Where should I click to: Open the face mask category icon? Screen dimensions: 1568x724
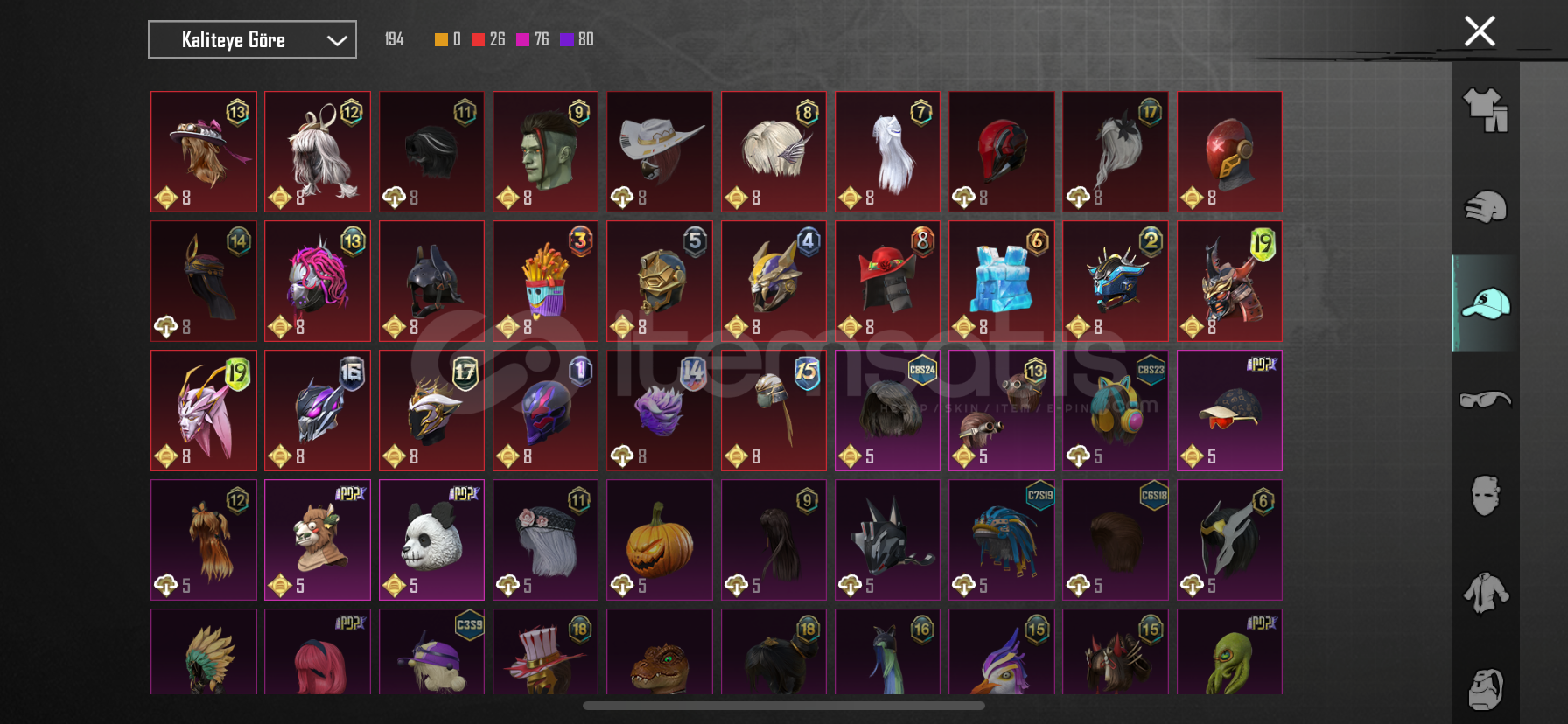1486,496
